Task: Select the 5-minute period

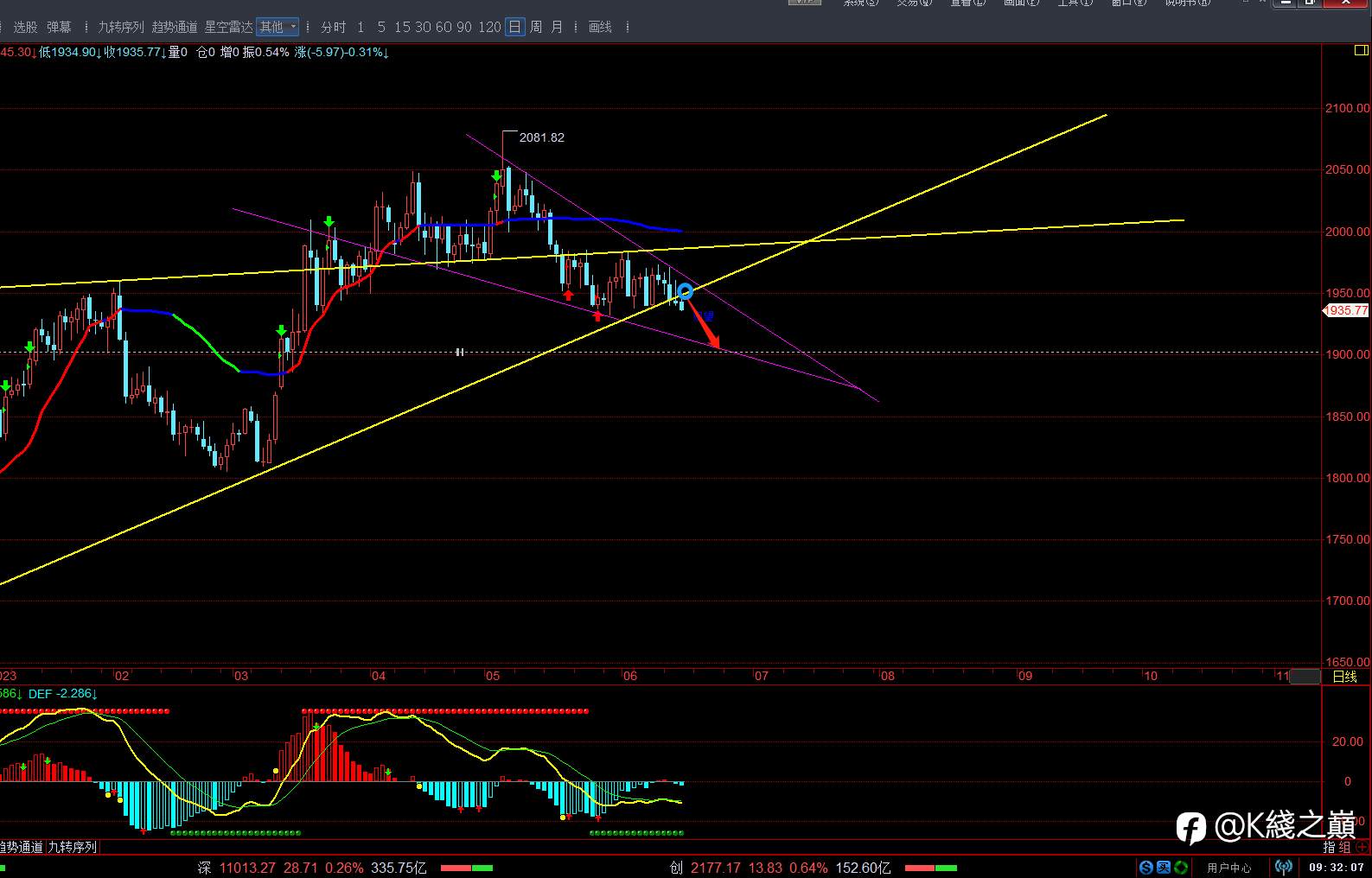Action: click(381, 28)
